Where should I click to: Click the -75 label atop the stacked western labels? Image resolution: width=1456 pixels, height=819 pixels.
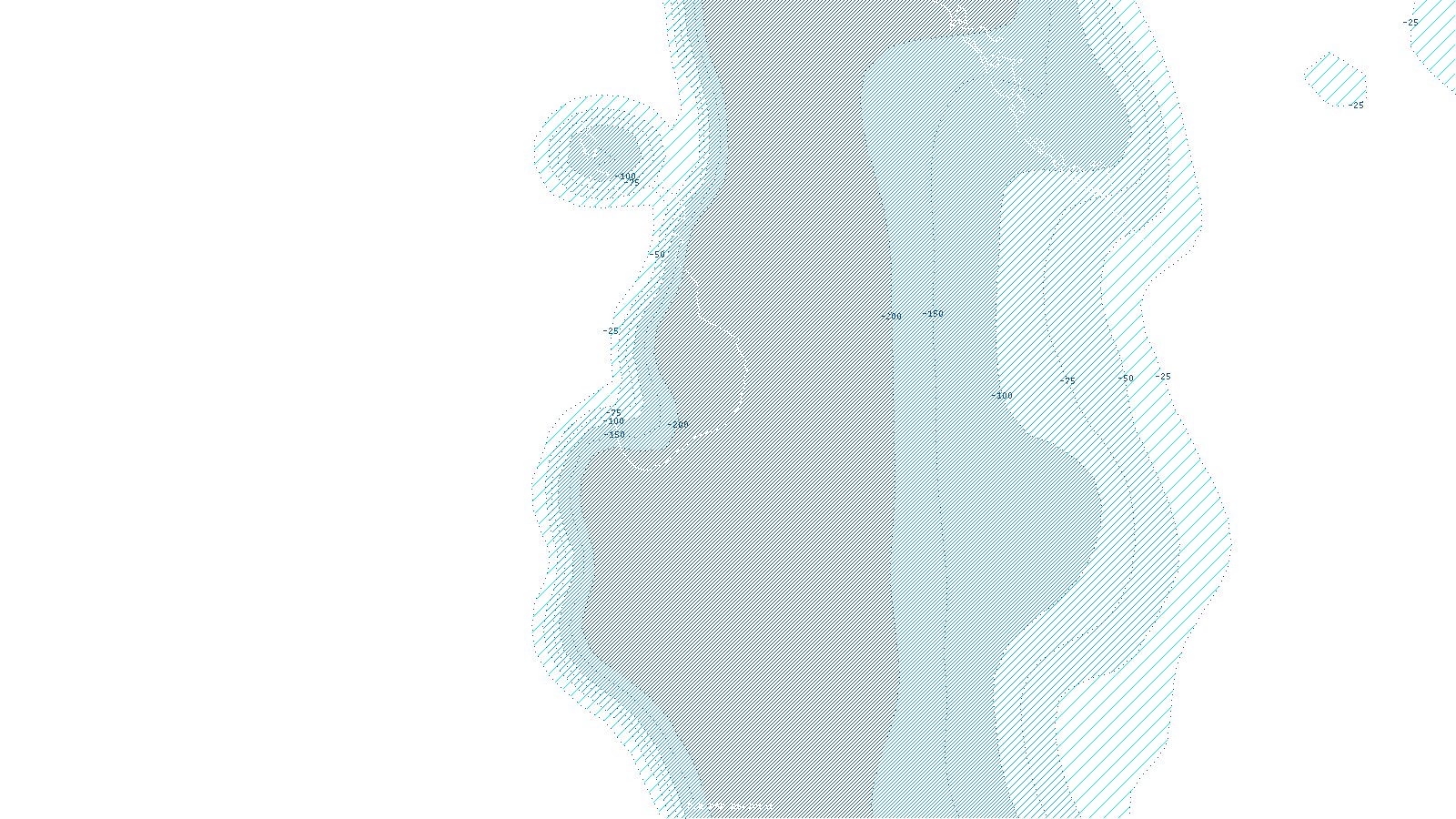(x=614, y=413)
